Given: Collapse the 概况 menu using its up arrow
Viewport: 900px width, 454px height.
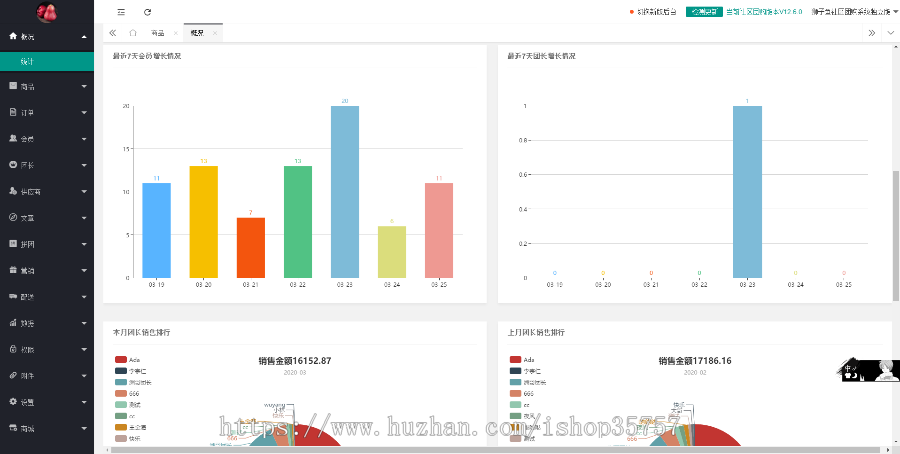Looking at the screenshot, I should click(x=84, y=37).
